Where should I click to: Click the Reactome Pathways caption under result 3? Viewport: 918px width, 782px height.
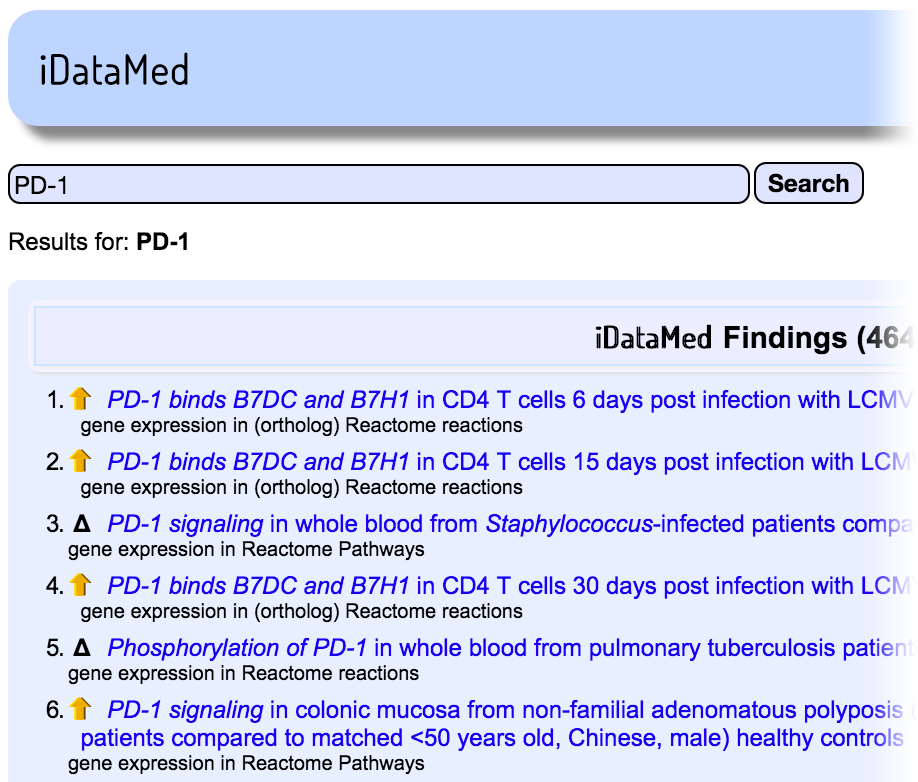coord(246,549)
